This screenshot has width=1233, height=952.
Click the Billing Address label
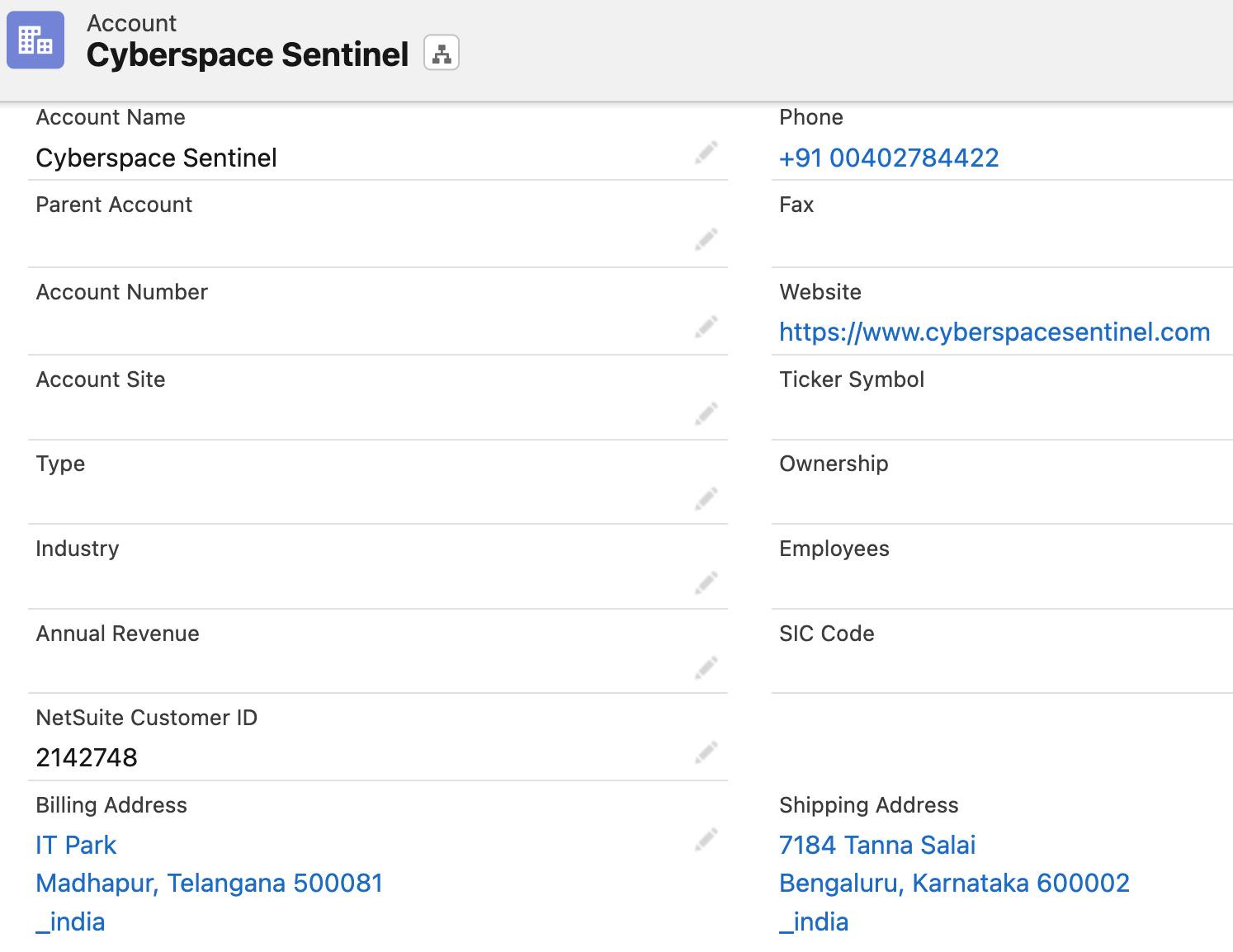(x=111, y=805)
